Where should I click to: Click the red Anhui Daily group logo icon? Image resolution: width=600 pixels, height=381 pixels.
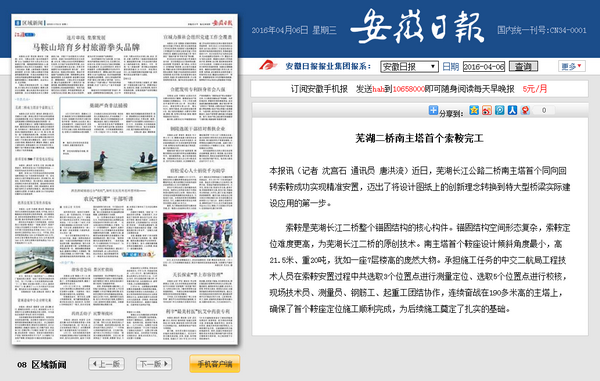[268, 65]
